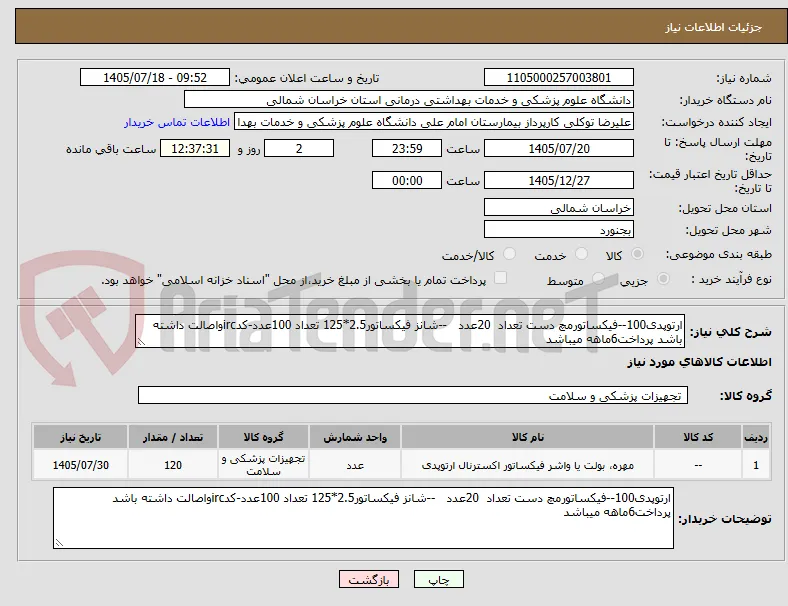Select the متوسط purchase type radio

point(598,279)
